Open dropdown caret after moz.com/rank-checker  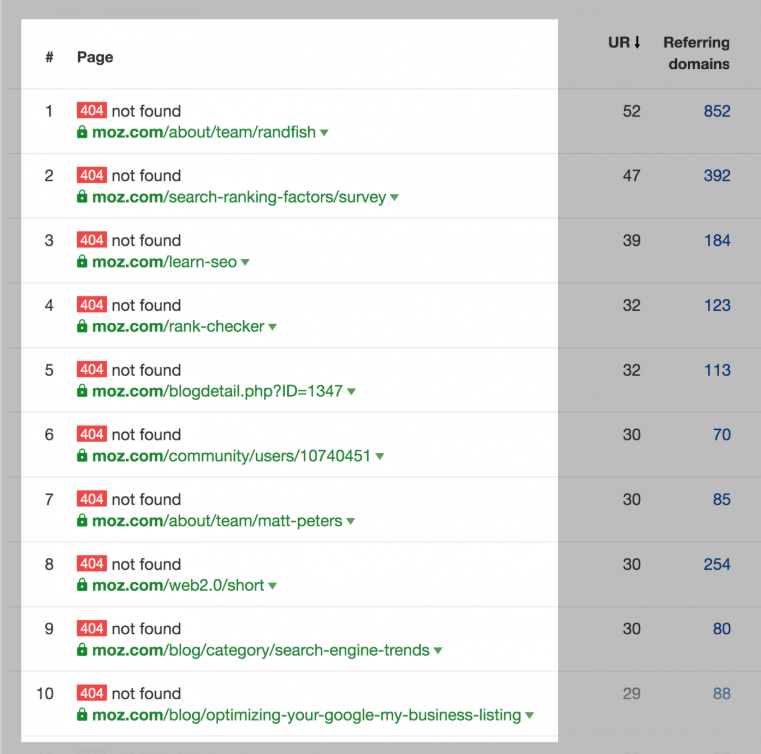(272, 327)
